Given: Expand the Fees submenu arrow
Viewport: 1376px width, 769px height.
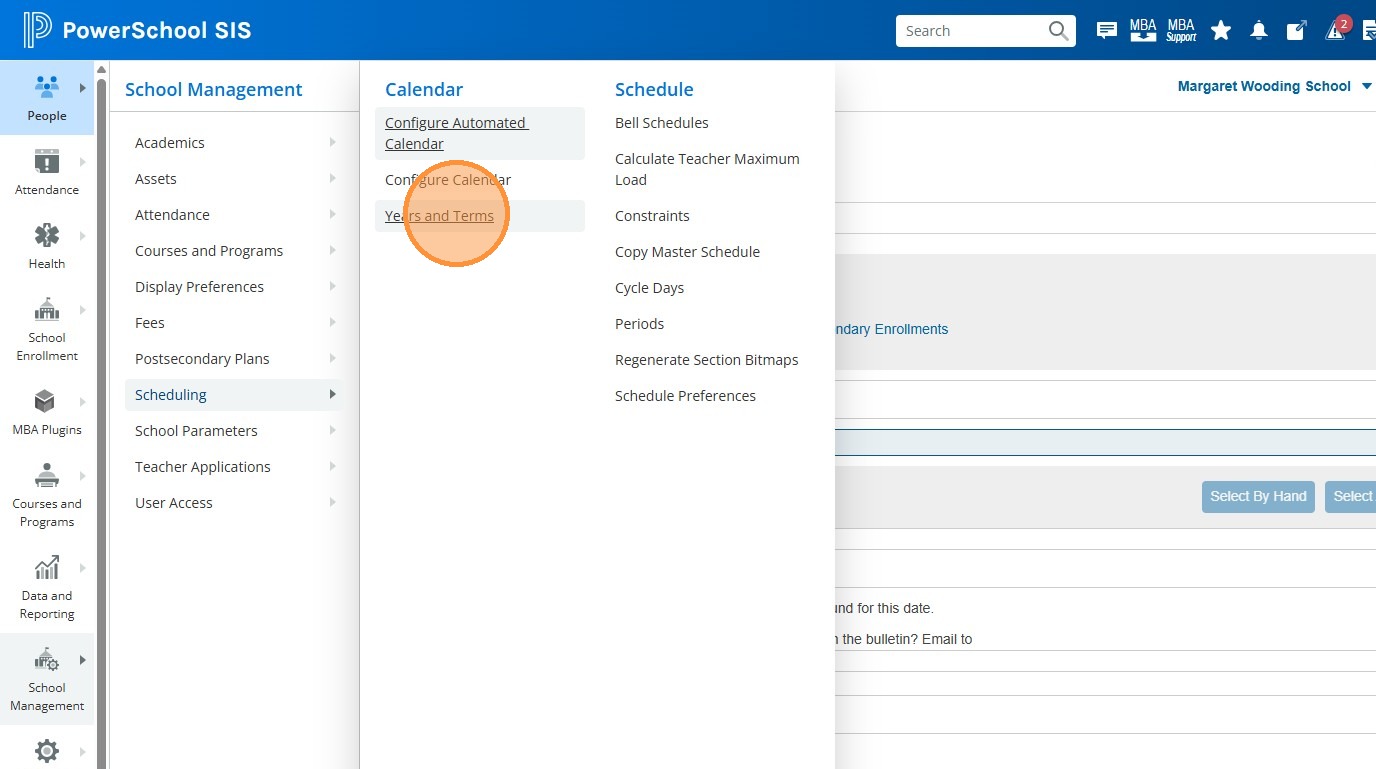Looking at the screenshot, I should tap(332, 323).
